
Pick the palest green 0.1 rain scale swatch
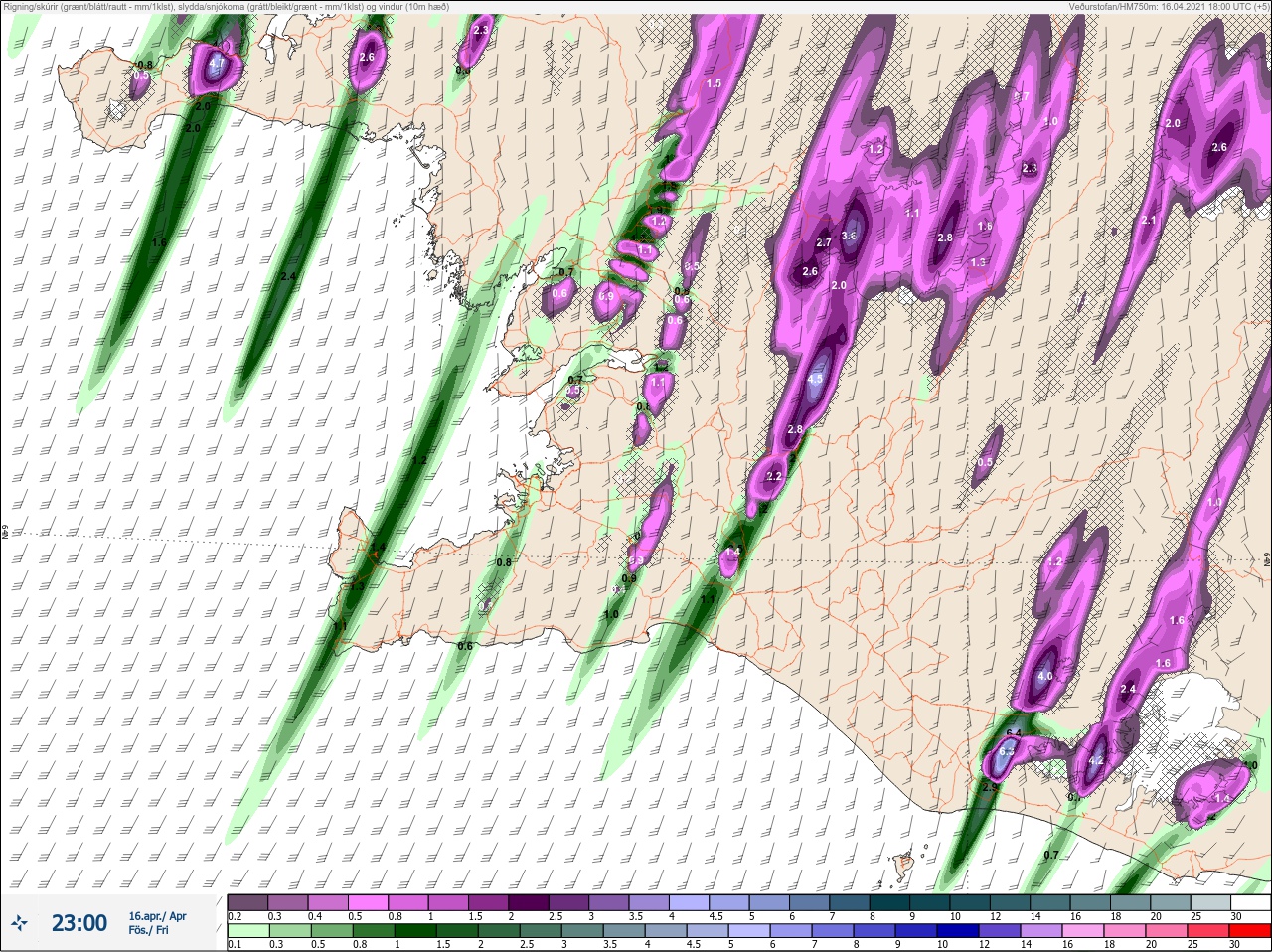click(249, 931)
